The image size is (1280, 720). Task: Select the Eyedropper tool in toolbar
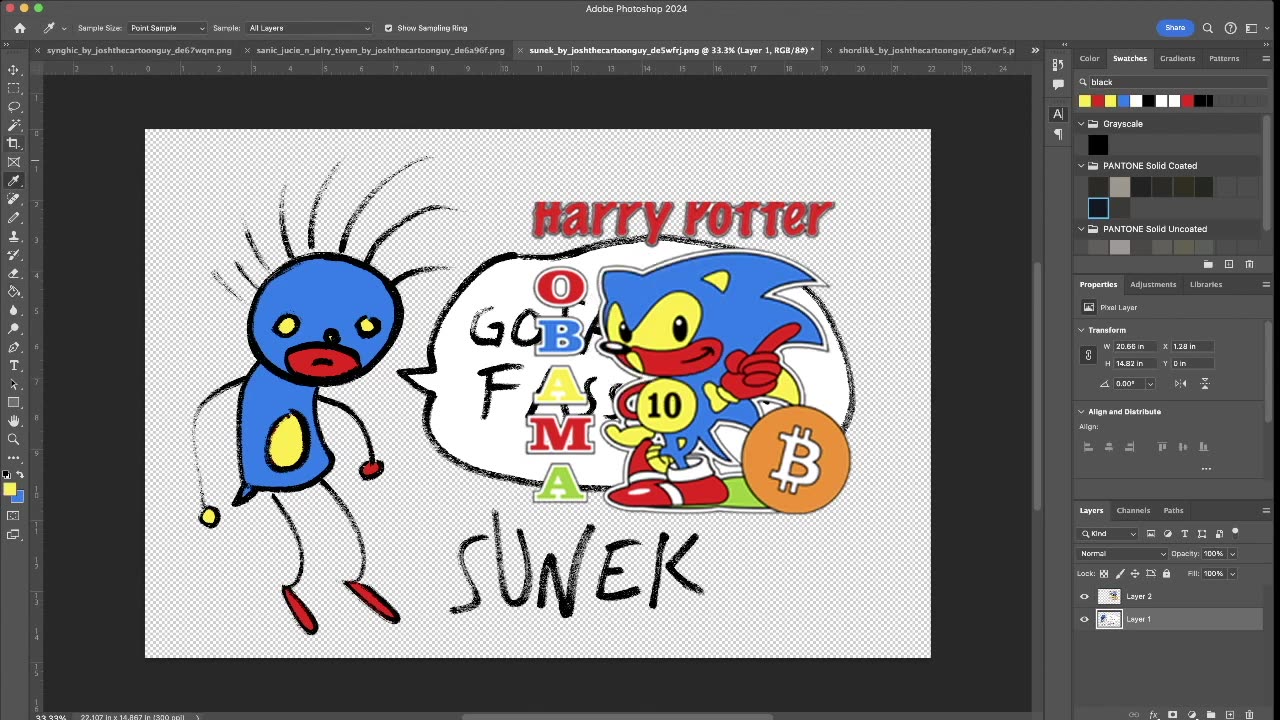pyautogui.click(x=14, y=180)
